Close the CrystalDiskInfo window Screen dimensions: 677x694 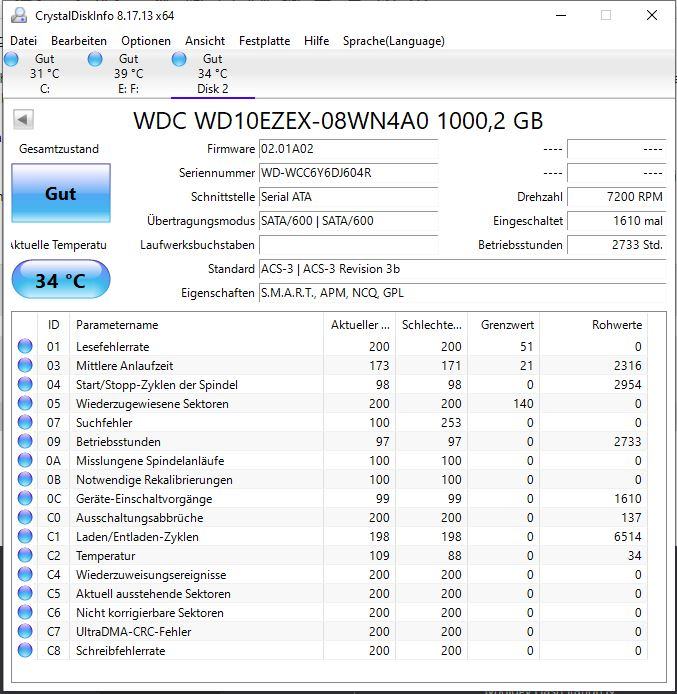coord(652,15)
